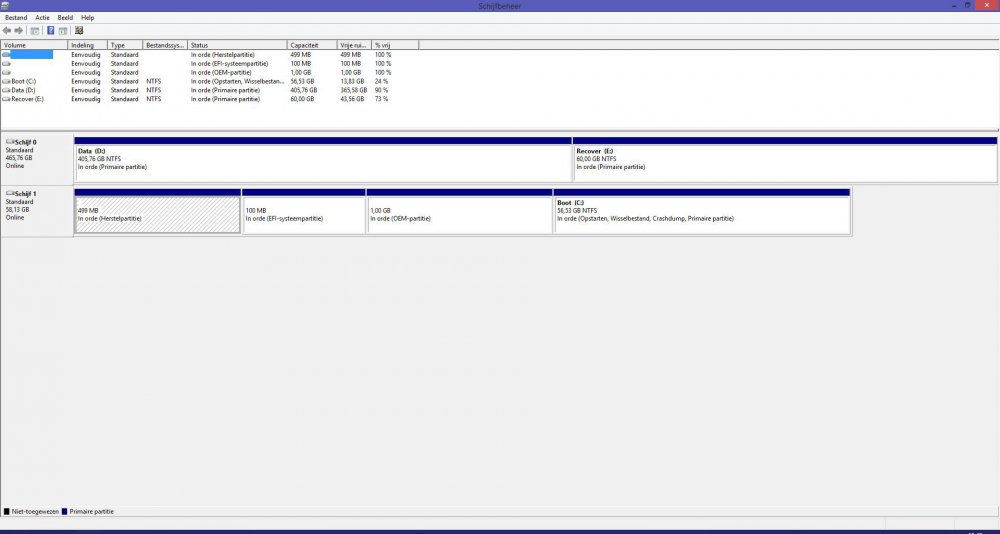Select the Data (D:) drive icon in list
Image resolution: width=1000 pixels, height=534 pixels.
click(6, 91)
